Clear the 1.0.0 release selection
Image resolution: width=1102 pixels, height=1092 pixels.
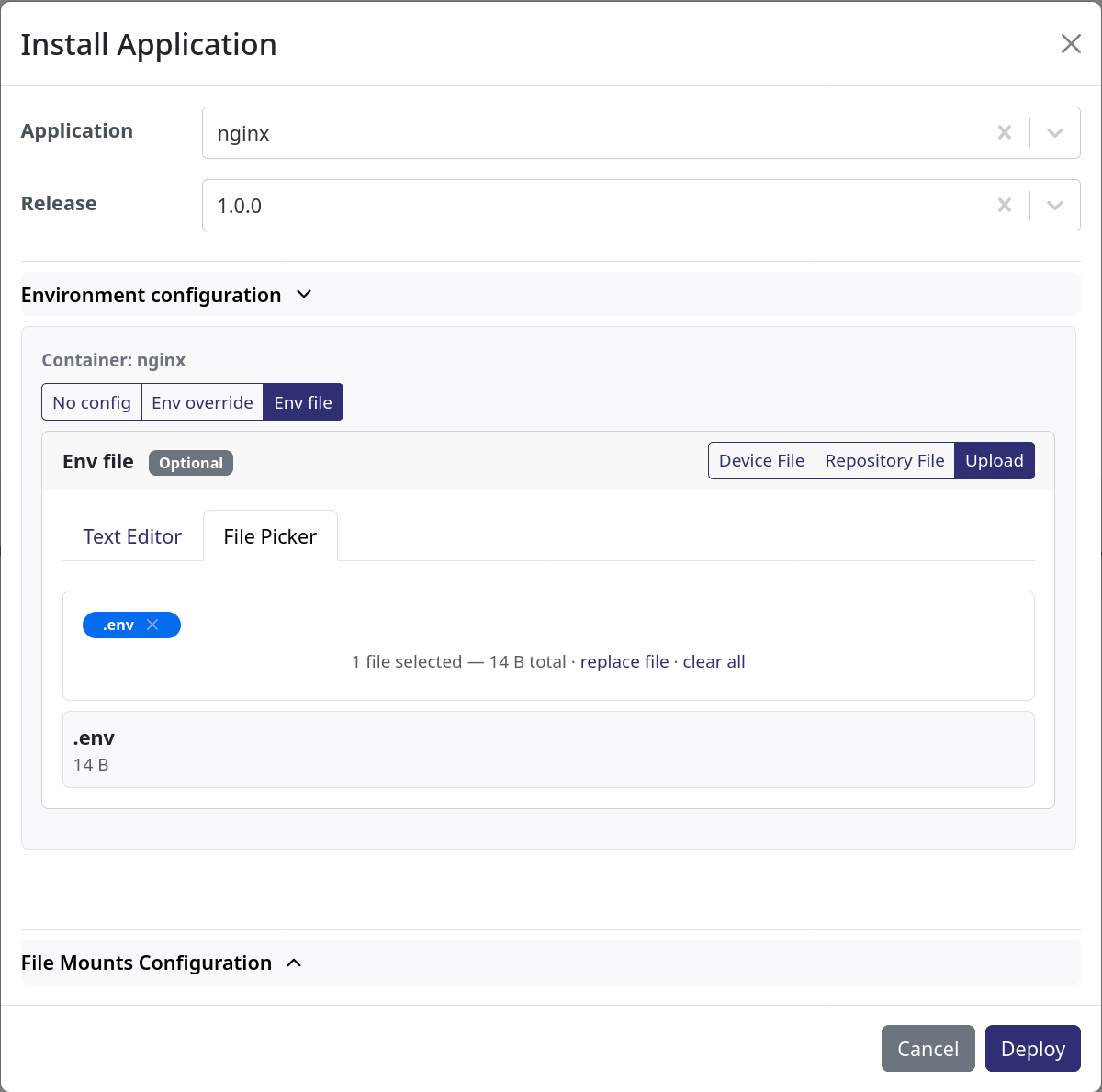[1005, 206]
